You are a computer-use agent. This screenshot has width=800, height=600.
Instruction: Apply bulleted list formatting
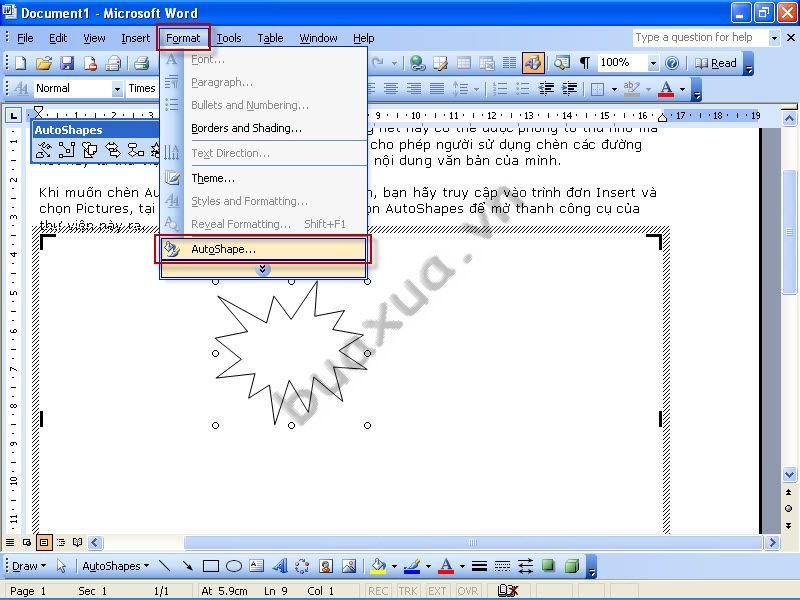coord(523,89)
